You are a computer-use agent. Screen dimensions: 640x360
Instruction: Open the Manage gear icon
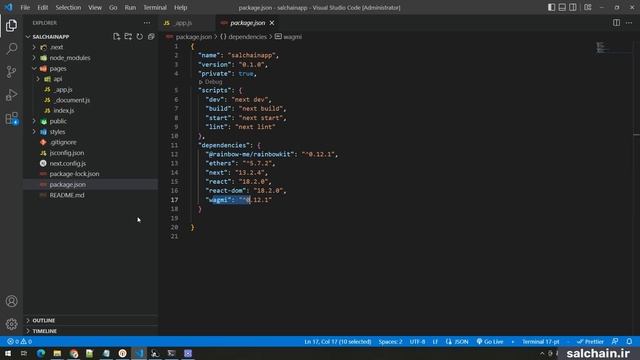click(11, 324)
